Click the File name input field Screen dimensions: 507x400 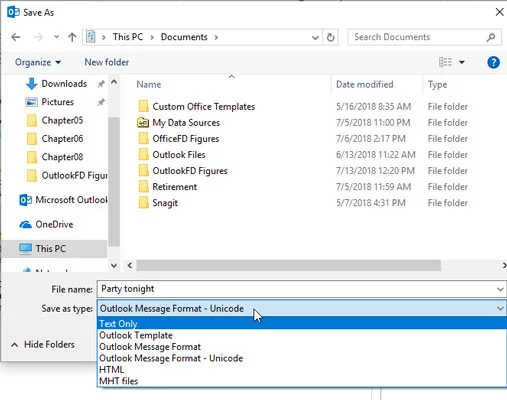[x=297, y=289]
